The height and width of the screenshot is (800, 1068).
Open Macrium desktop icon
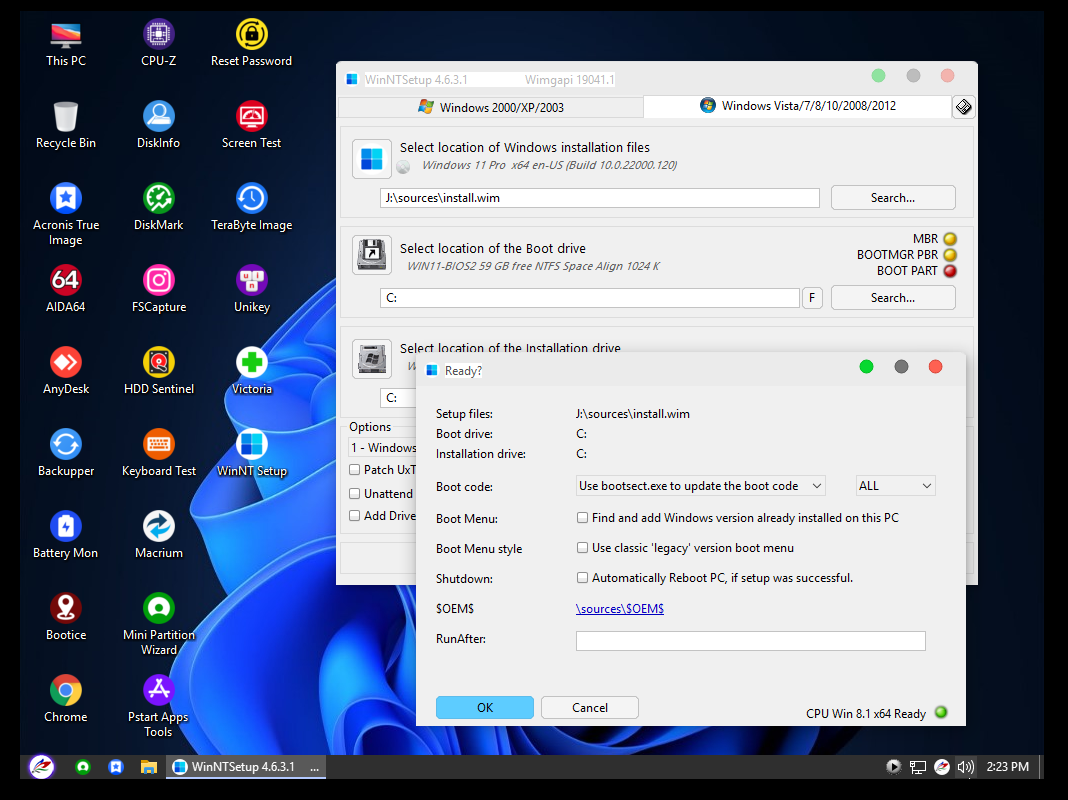pos(158,536)
